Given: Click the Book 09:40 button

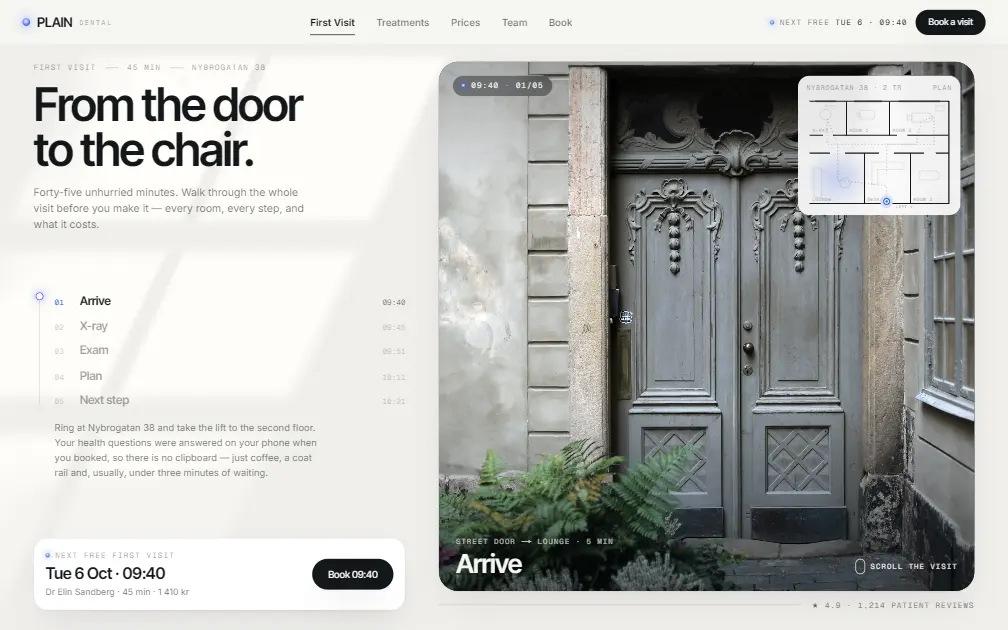Looking at the screenshot, I should (352, 574).
